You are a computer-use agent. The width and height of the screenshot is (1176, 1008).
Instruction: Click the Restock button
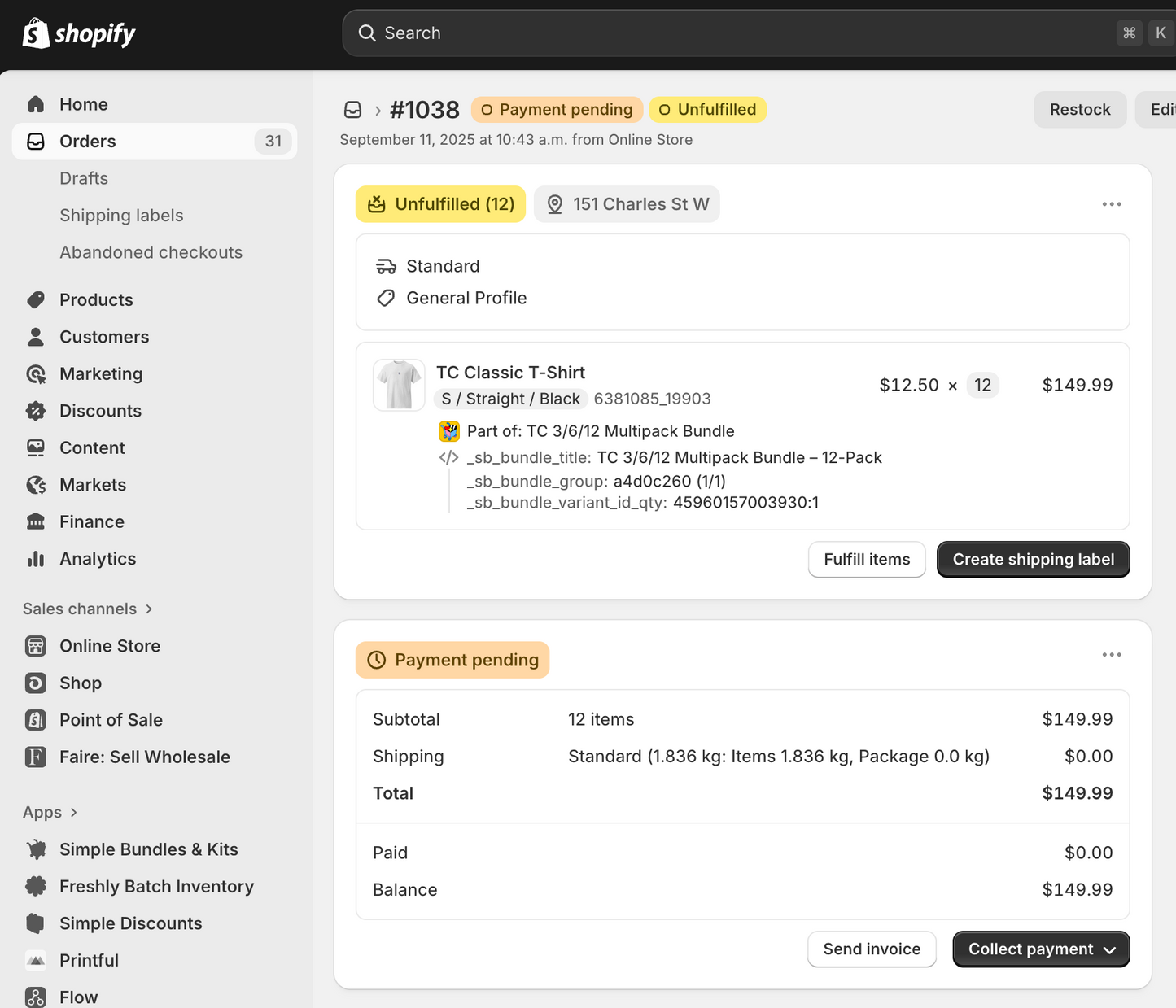pyautogui.click(x=1080, y=110)
